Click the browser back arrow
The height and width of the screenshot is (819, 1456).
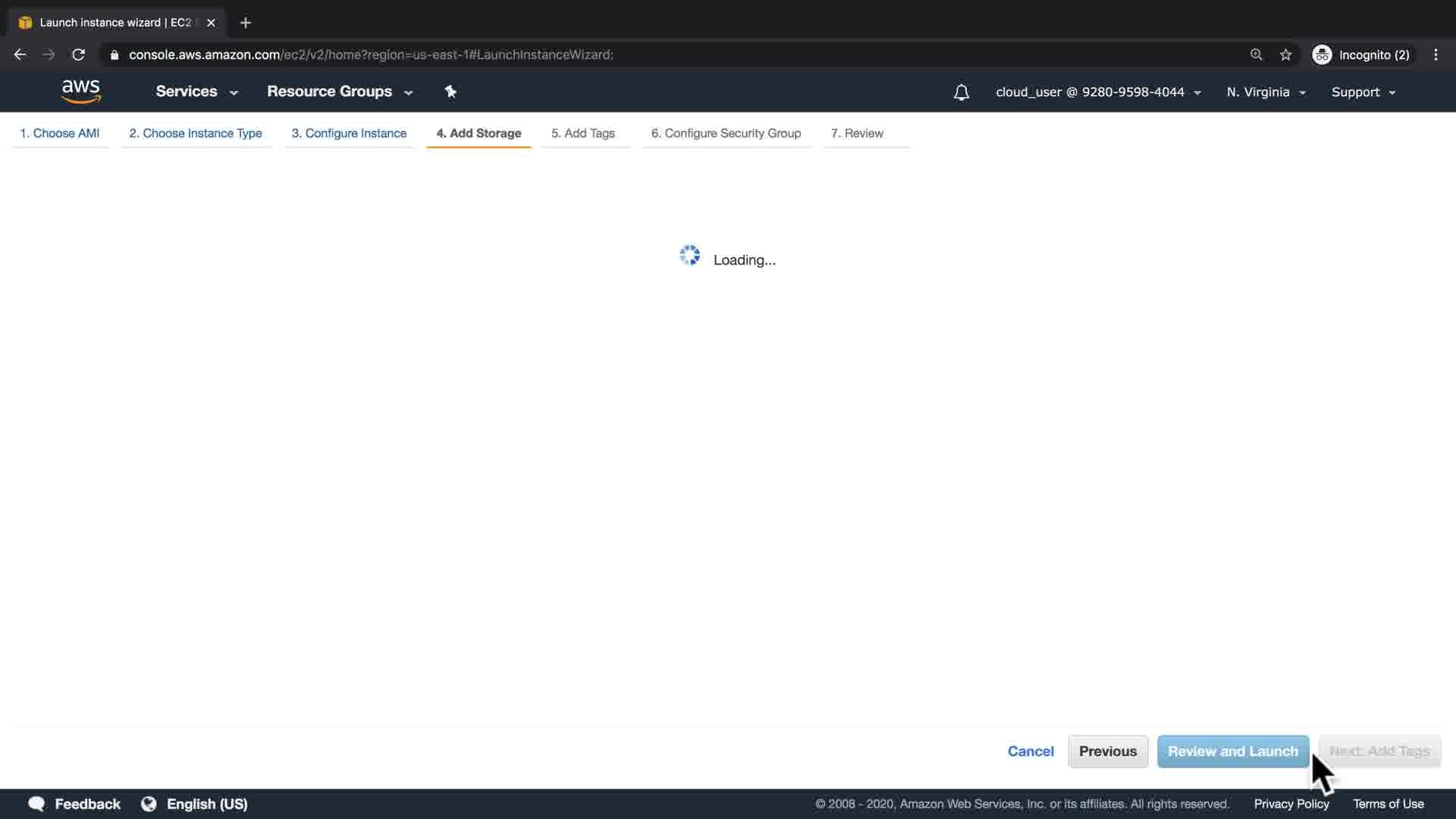pyautogui.click(x=20, y=55)
